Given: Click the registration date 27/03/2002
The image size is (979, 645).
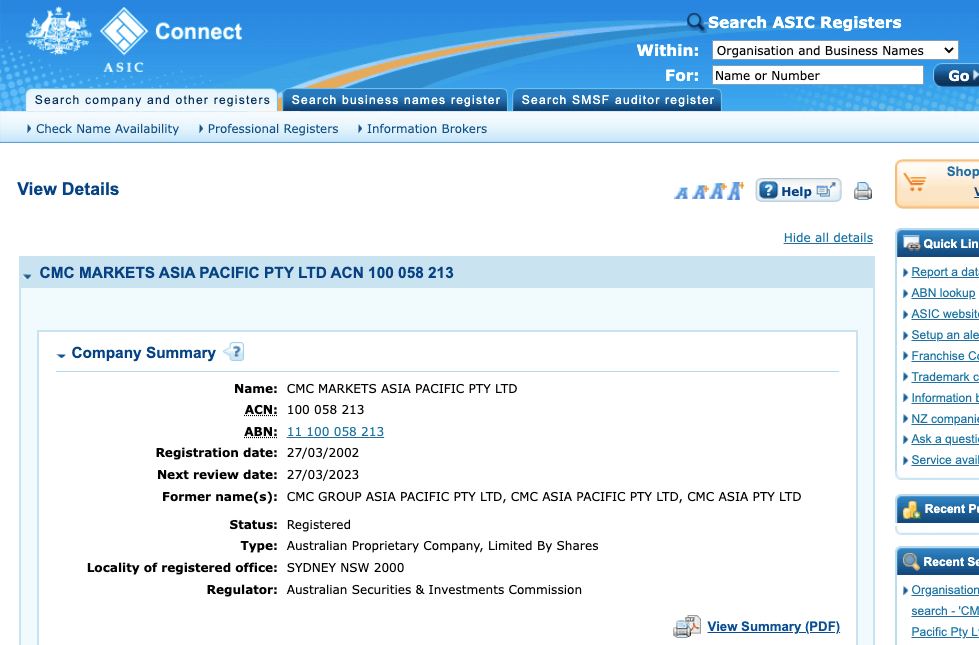Looking at the screenshot, I should click(x=323, y=453).
